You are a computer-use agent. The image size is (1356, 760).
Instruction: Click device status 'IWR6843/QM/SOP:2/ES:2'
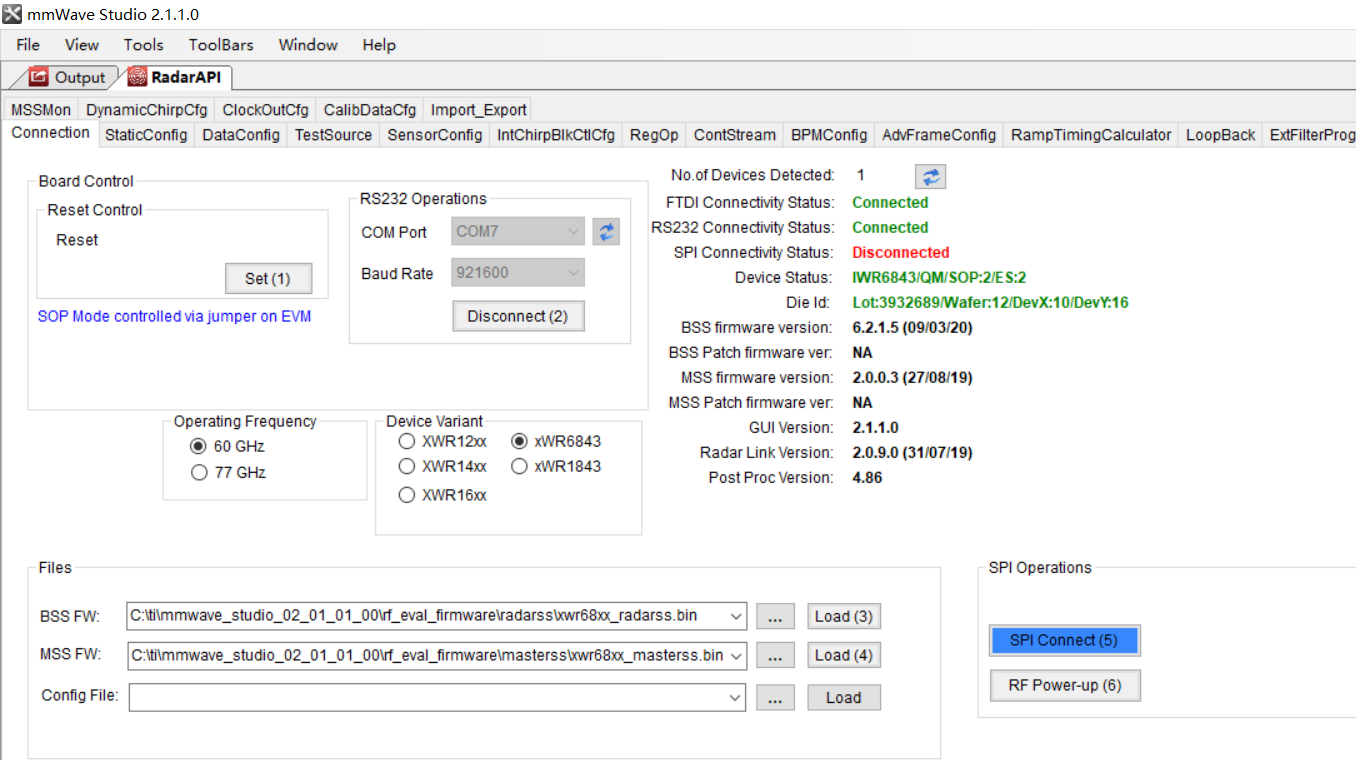pos(939,278)
